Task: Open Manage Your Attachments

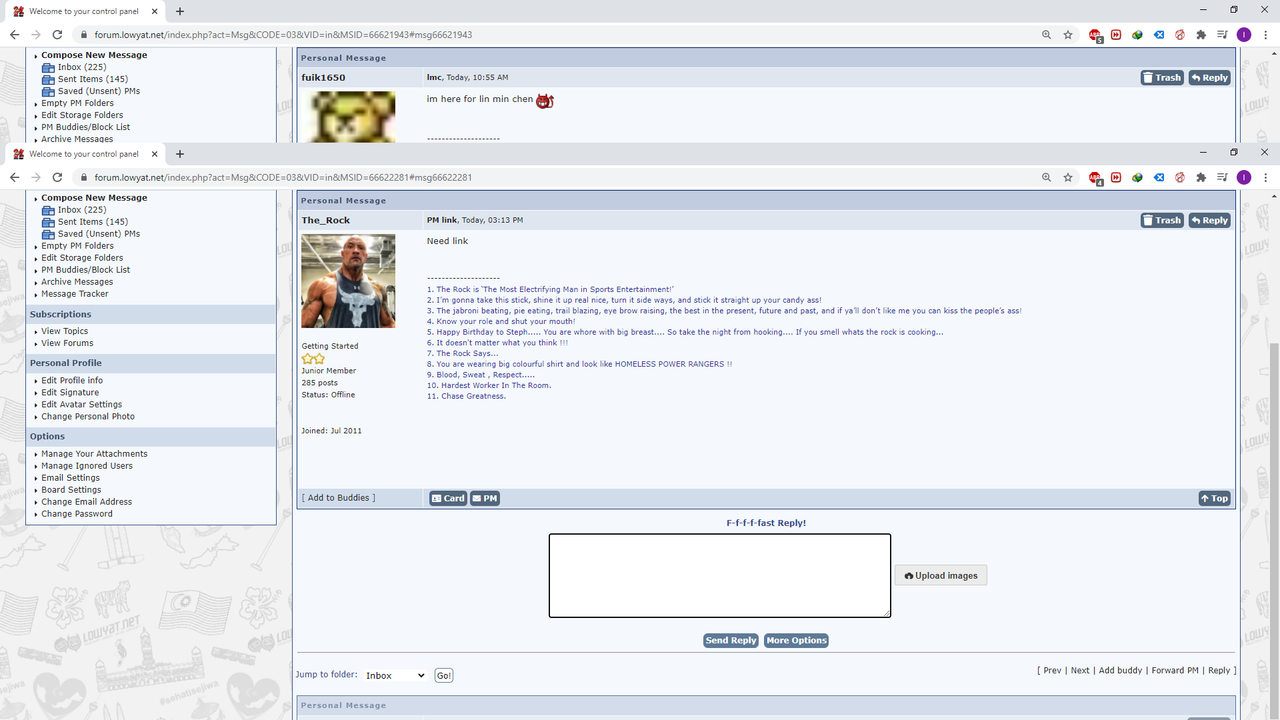Action: (x=94, y=454)
